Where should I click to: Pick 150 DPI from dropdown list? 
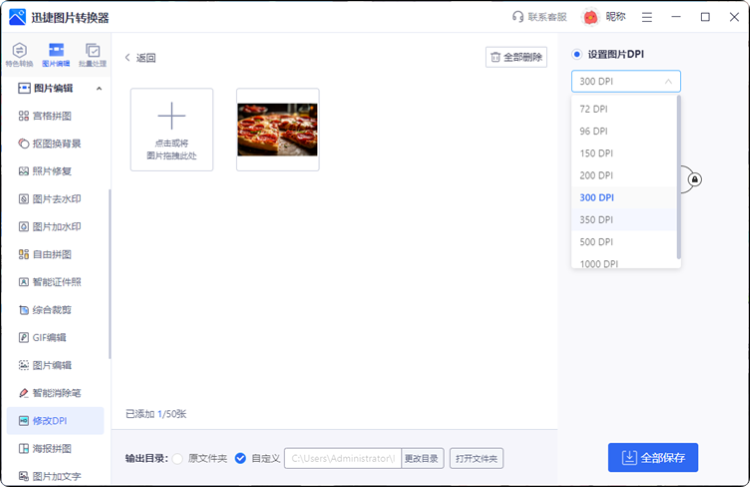[624, 153]
